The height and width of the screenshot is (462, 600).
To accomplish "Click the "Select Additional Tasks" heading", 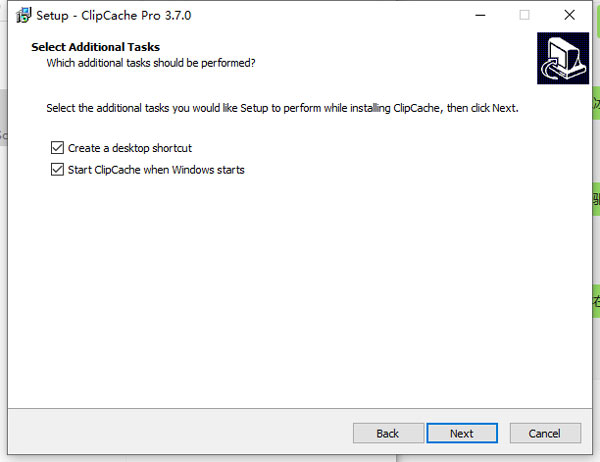I will (x=95, y=47).
